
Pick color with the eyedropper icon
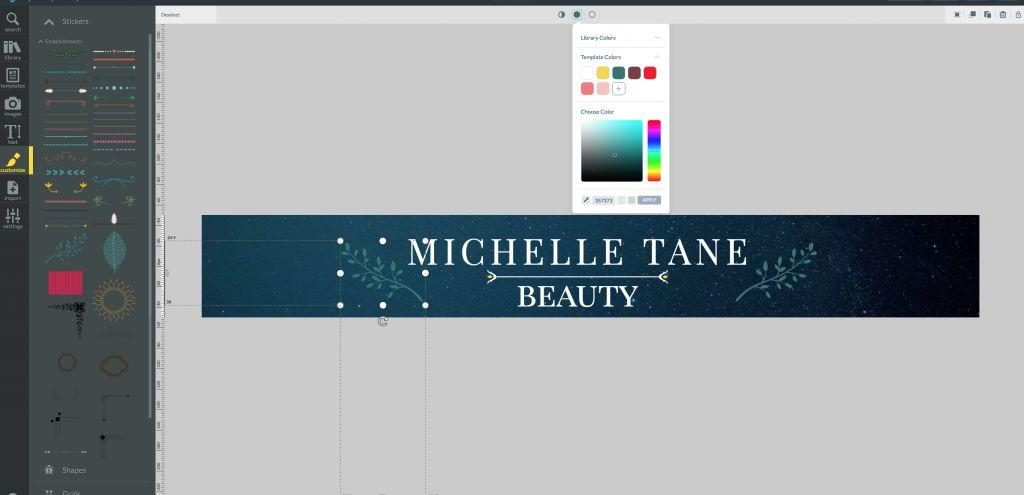[586, 200]
